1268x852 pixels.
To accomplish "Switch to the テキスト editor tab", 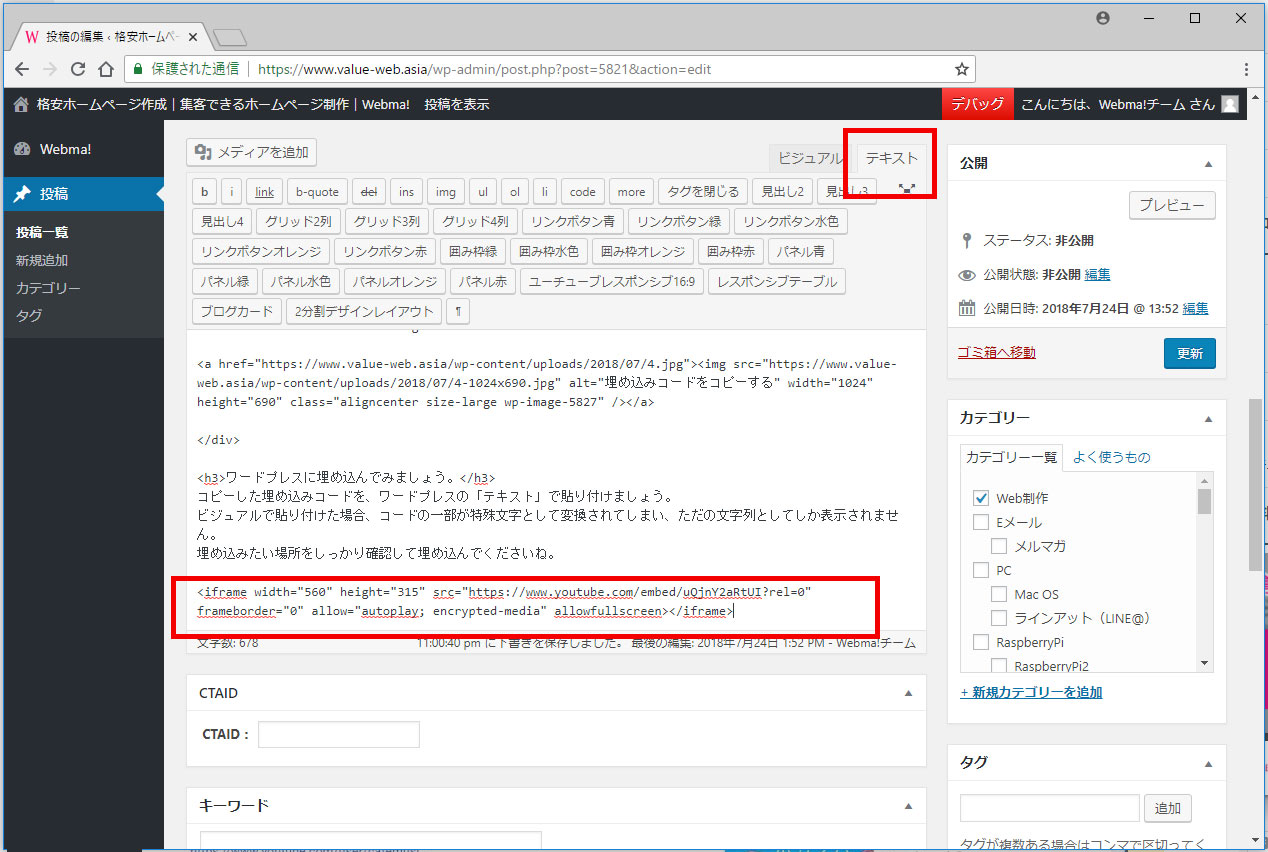I will pos(891,158).
